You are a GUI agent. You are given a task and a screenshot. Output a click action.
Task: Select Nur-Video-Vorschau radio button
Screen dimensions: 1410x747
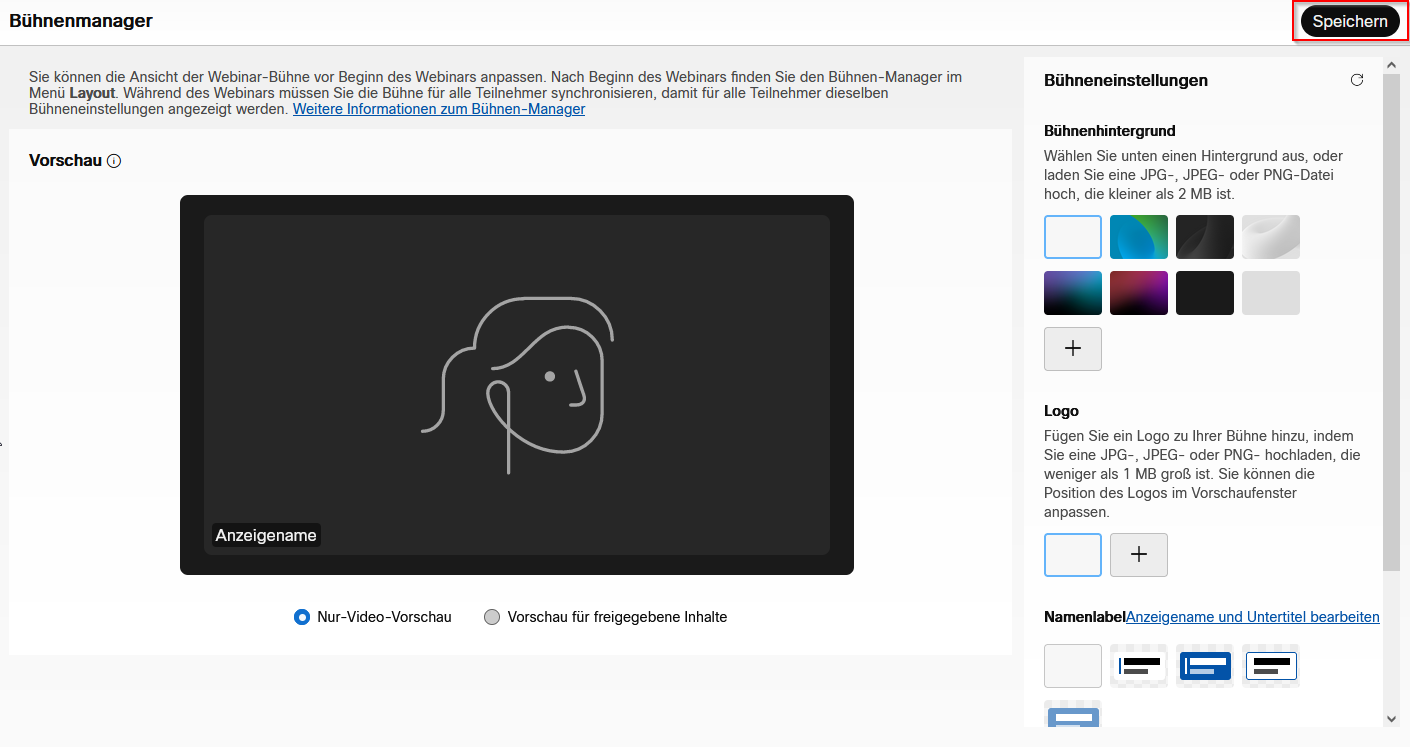302,617
